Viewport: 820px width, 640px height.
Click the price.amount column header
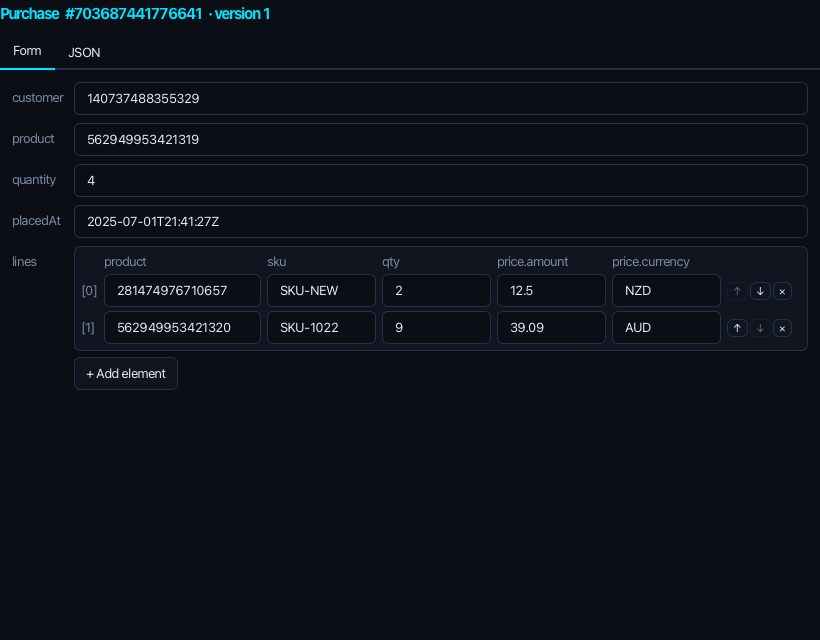(x=532, y=261)
